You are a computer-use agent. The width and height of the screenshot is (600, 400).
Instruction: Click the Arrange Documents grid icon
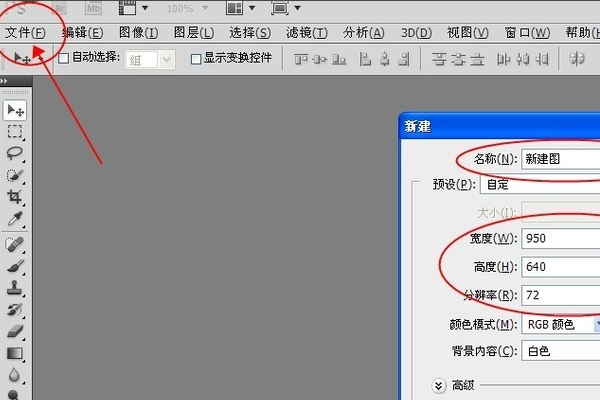click(234, 8)
